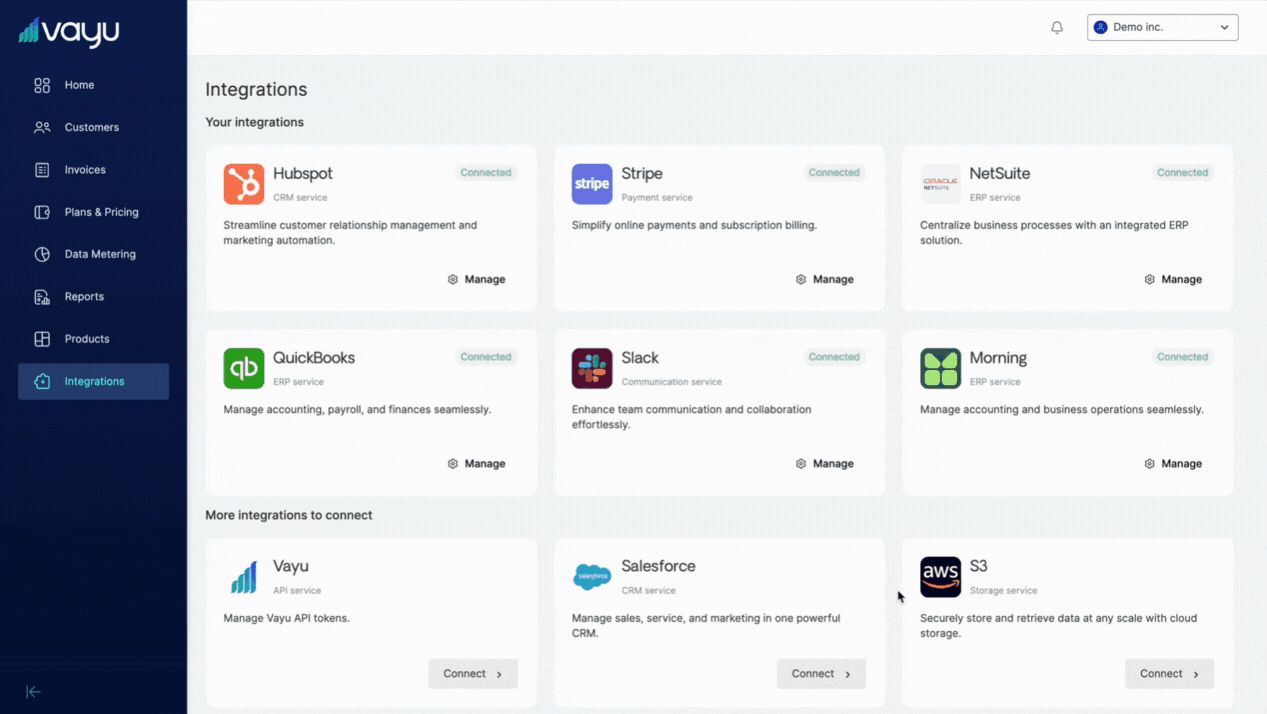Click the Vayu API service logo

click(244, 577)
